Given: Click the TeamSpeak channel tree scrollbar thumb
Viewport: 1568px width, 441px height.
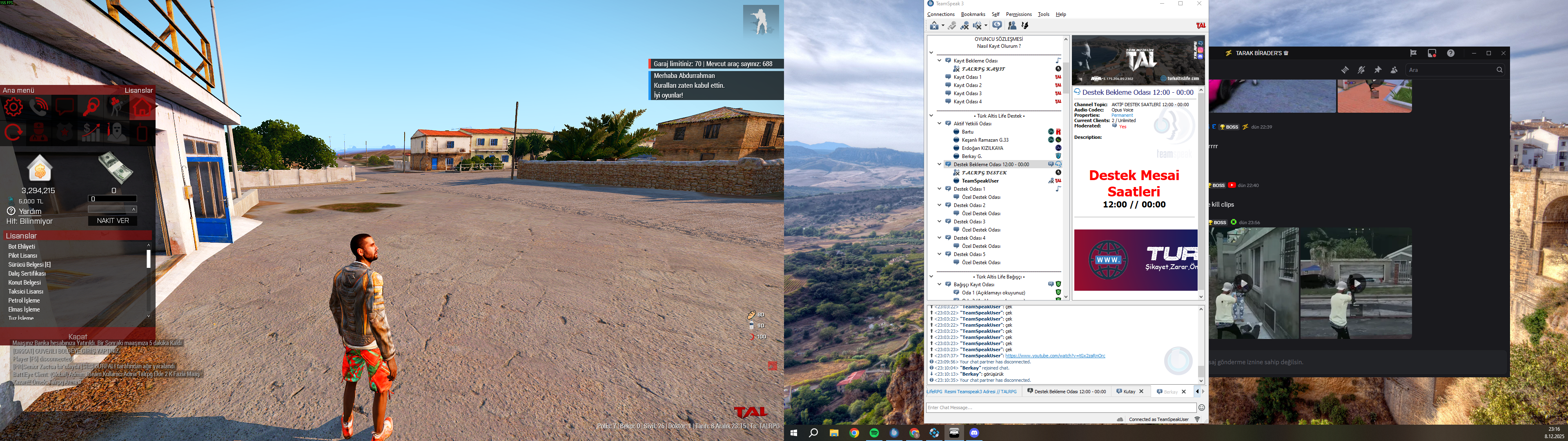Looking at the screenshot, I should tap(1066, 77).
